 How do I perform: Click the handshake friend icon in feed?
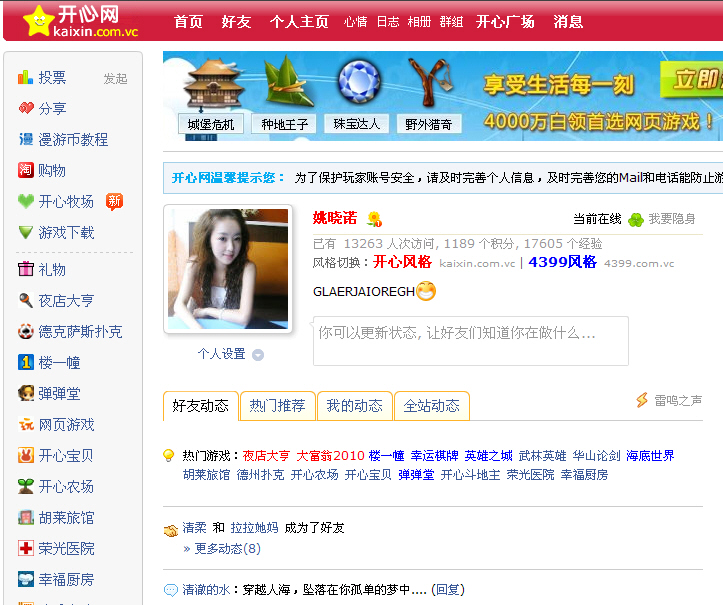pos(171,530)
